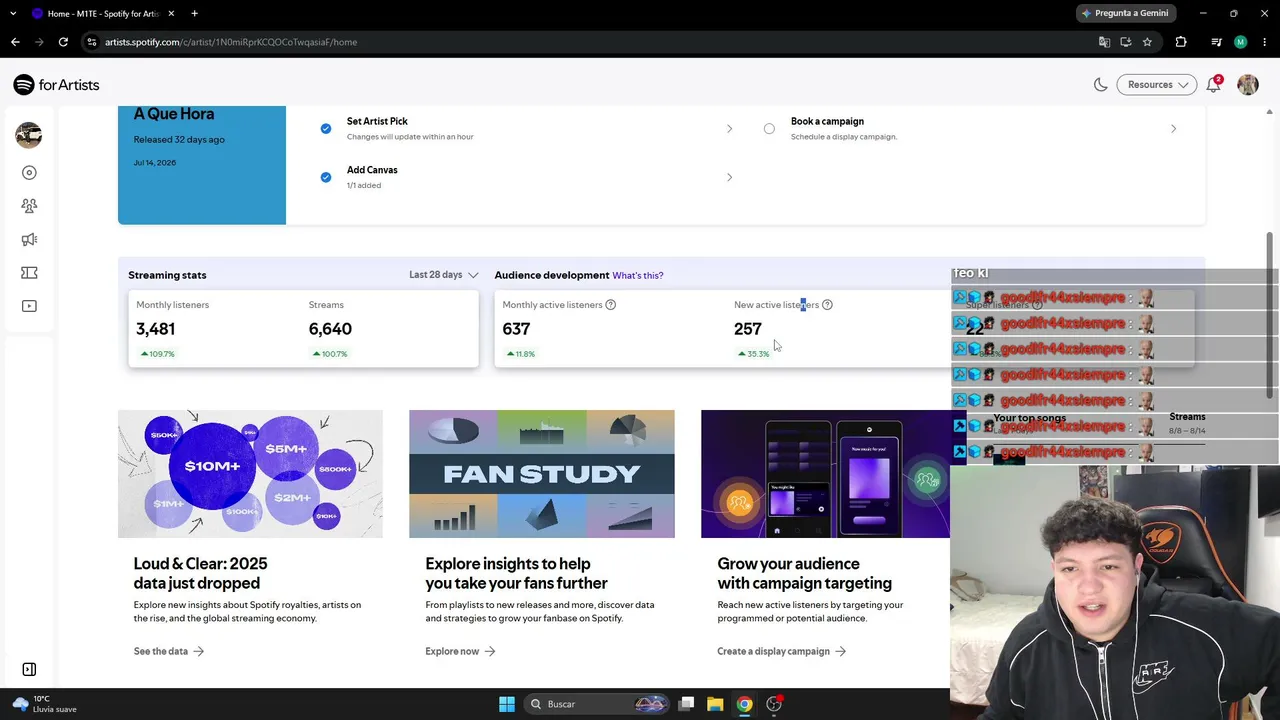The image size is (1280, 720).
Task: Select the Home - M1TE Spotify tab
Action: point(102,13)
